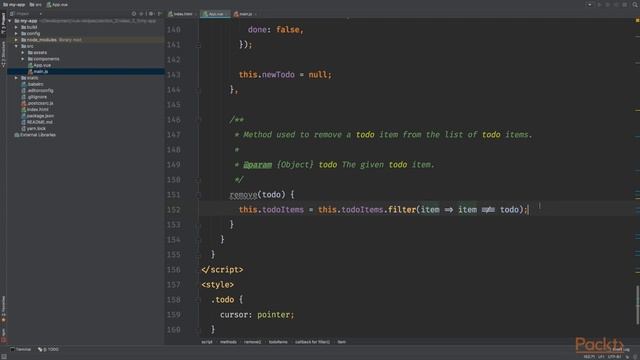Image resolution: width=640 pixels, height=360 pixels.
Task: Open the Project view selector dropdown
Action: 27,14
